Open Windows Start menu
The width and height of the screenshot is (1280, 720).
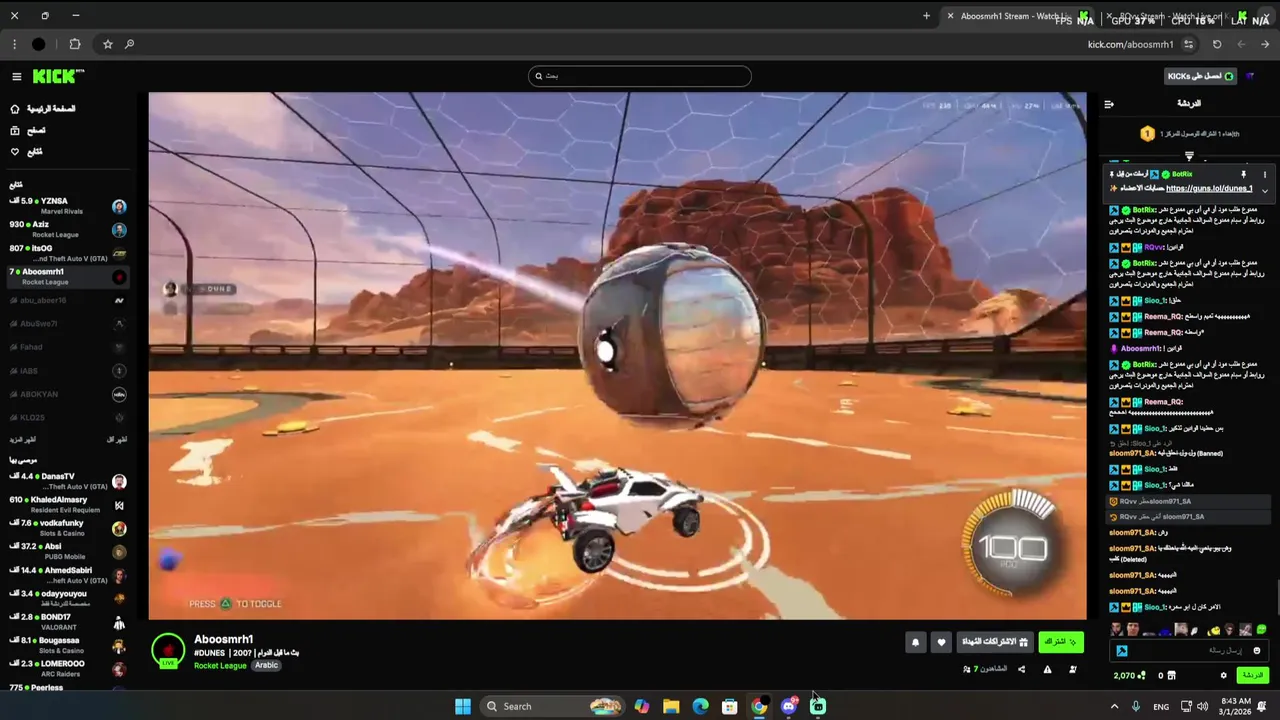point(463,706)
